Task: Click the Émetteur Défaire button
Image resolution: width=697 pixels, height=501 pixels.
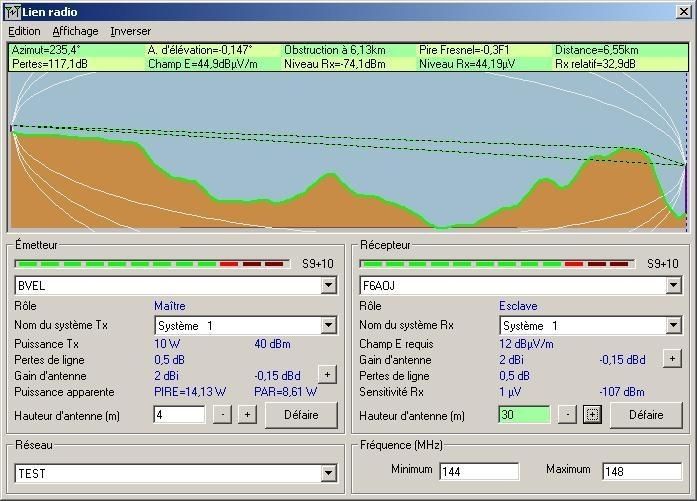Action: pyautogui.click(x=301, y=415)
